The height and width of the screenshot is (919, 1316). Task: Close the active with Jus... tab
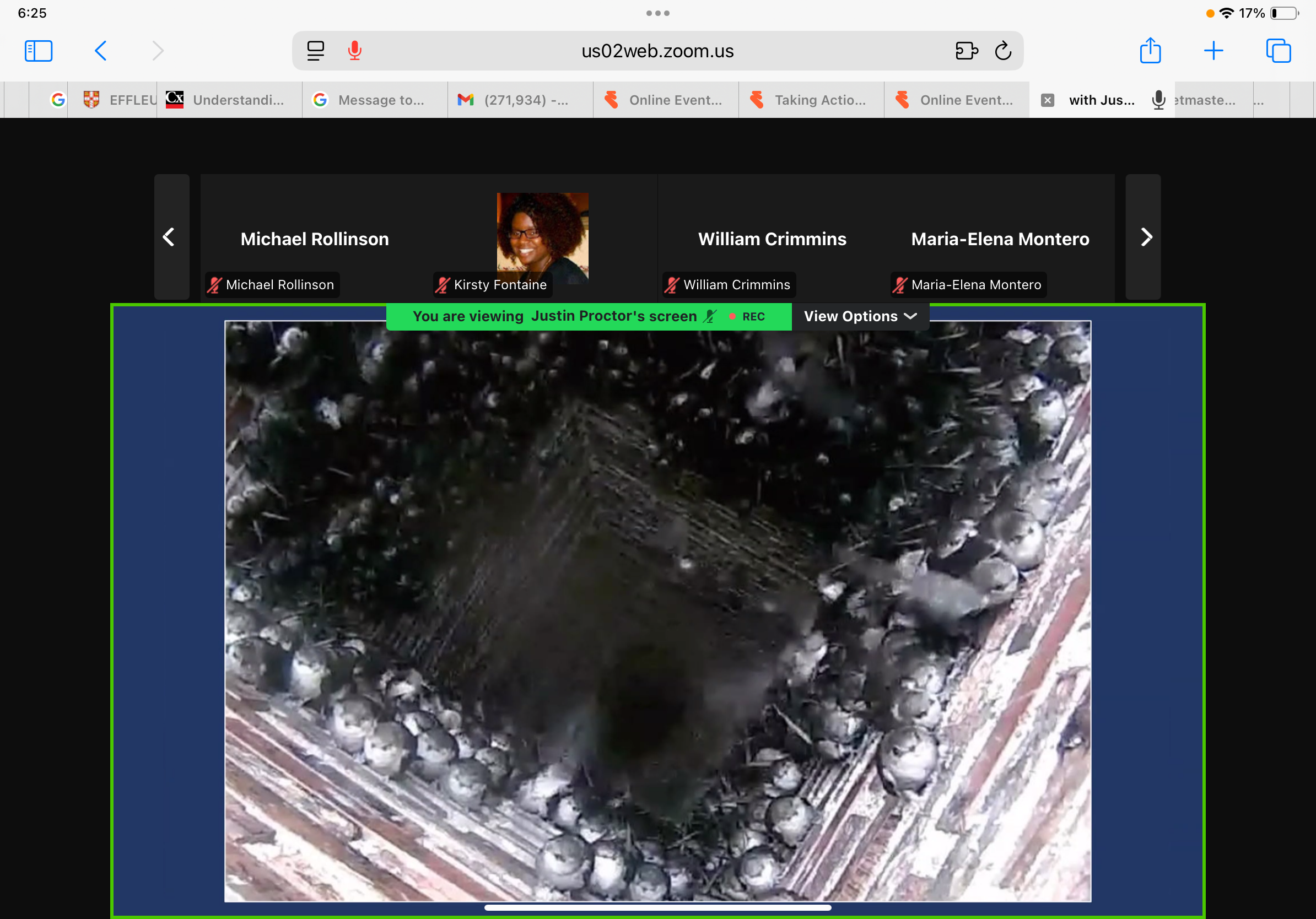point(1047,100)
